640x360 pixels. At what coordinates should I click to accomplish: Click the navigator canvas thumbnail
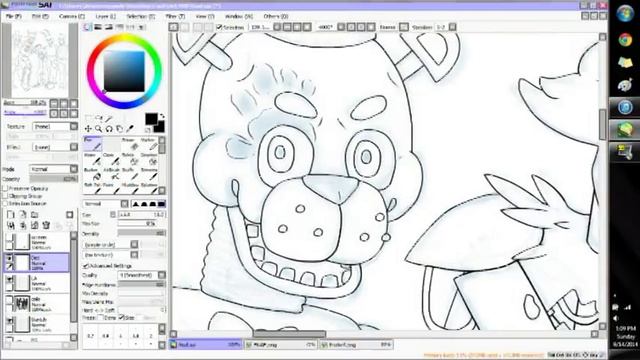coord(40,60)
